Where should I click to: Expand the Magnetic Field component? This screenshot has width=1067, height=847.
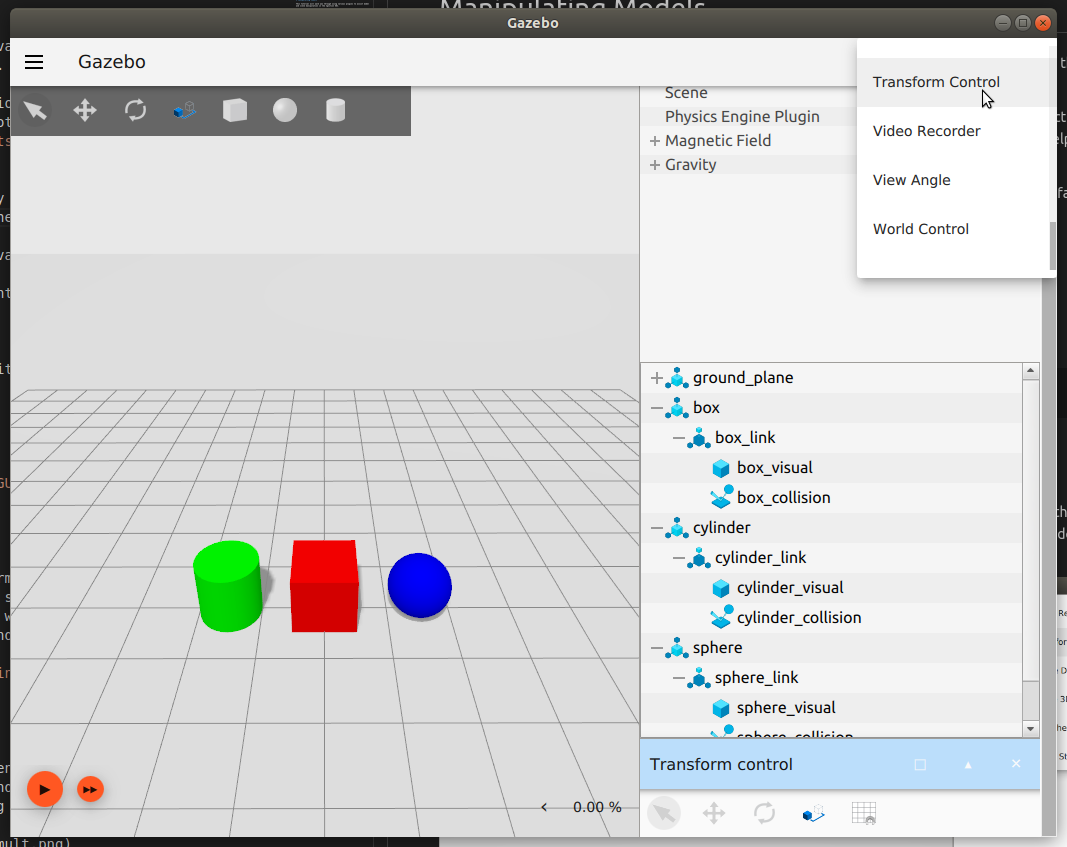(x=655, y=141)
